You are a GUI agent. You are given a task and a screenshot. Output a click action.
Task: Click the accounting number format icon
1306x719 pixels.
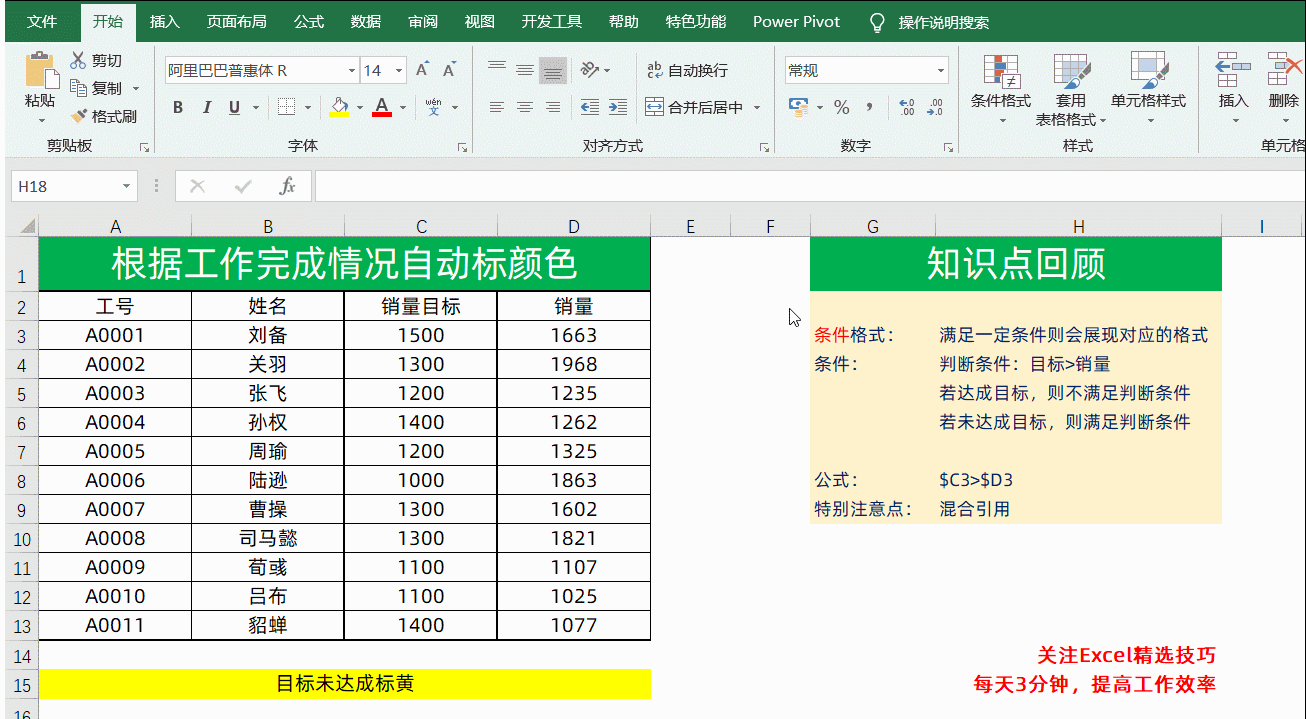tap(798, 107)
